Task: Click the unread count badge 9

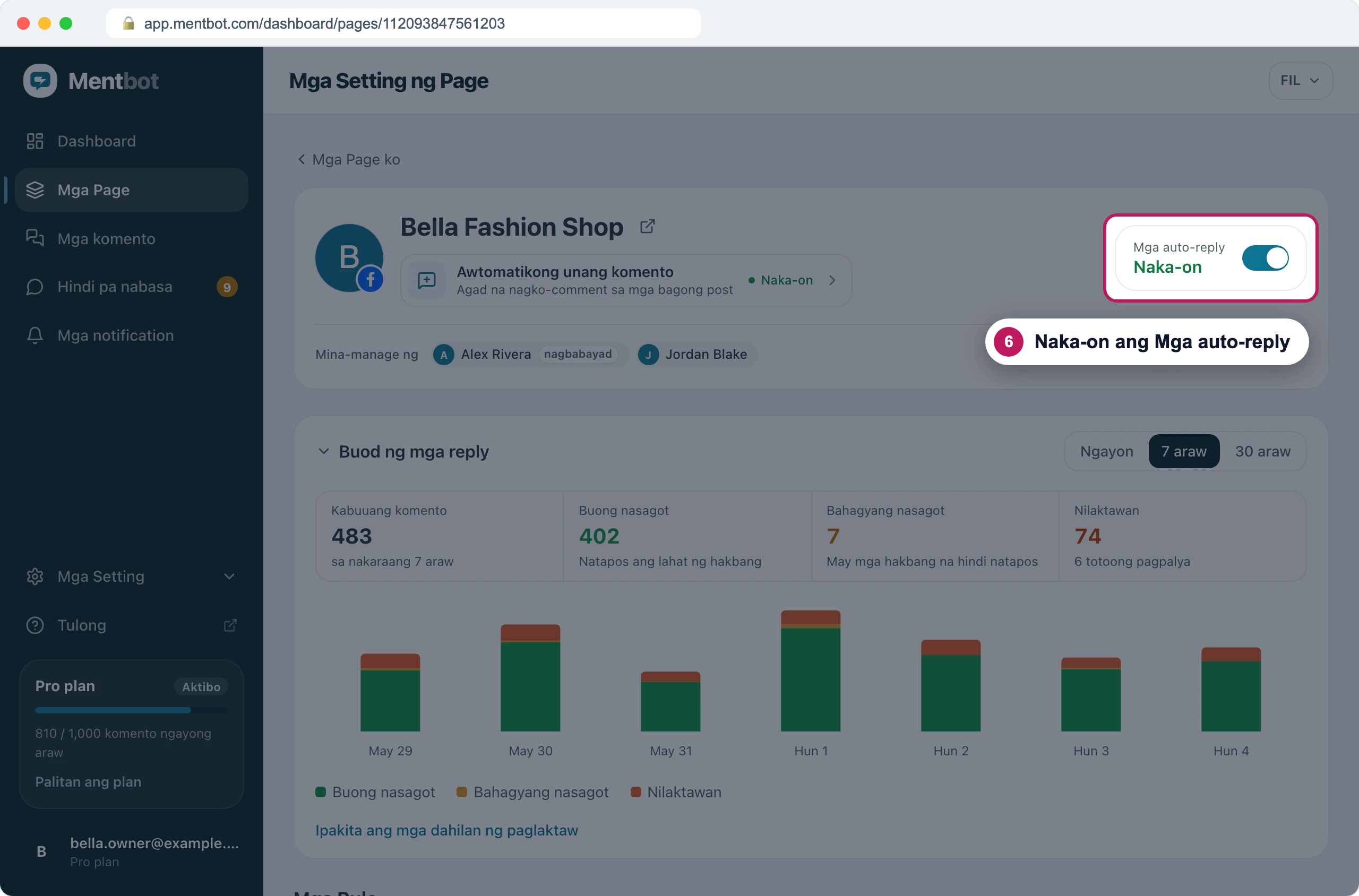Action: (227, 287)
